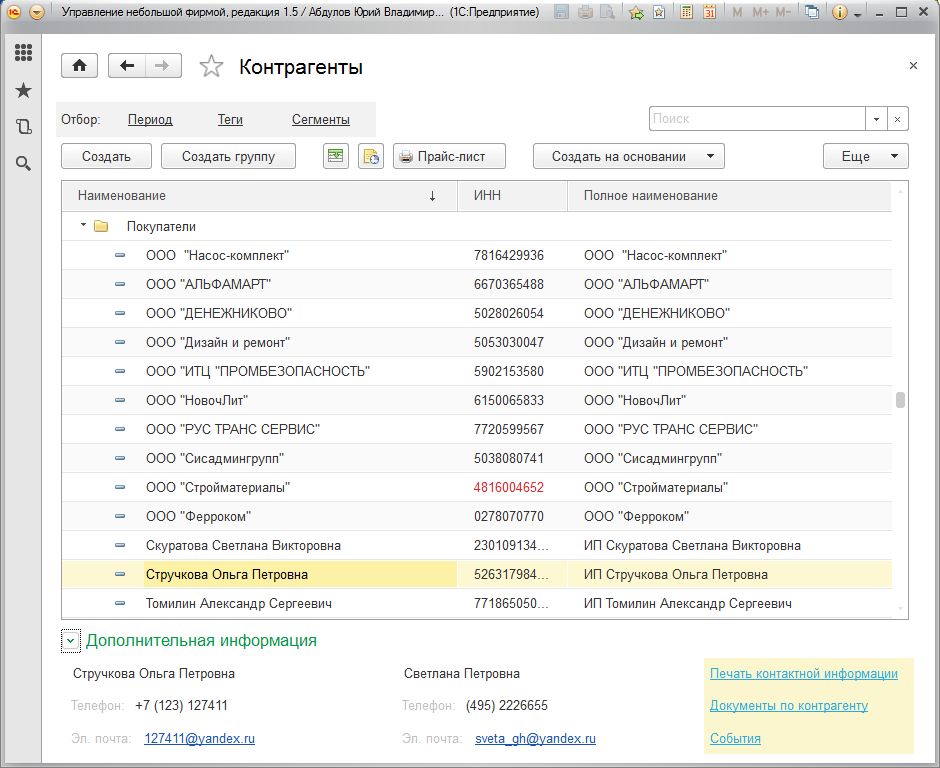The height and width of the screenshot is (768, 940).
Task: Add Контрагенты to favorites with star
Action: [211, 67]
